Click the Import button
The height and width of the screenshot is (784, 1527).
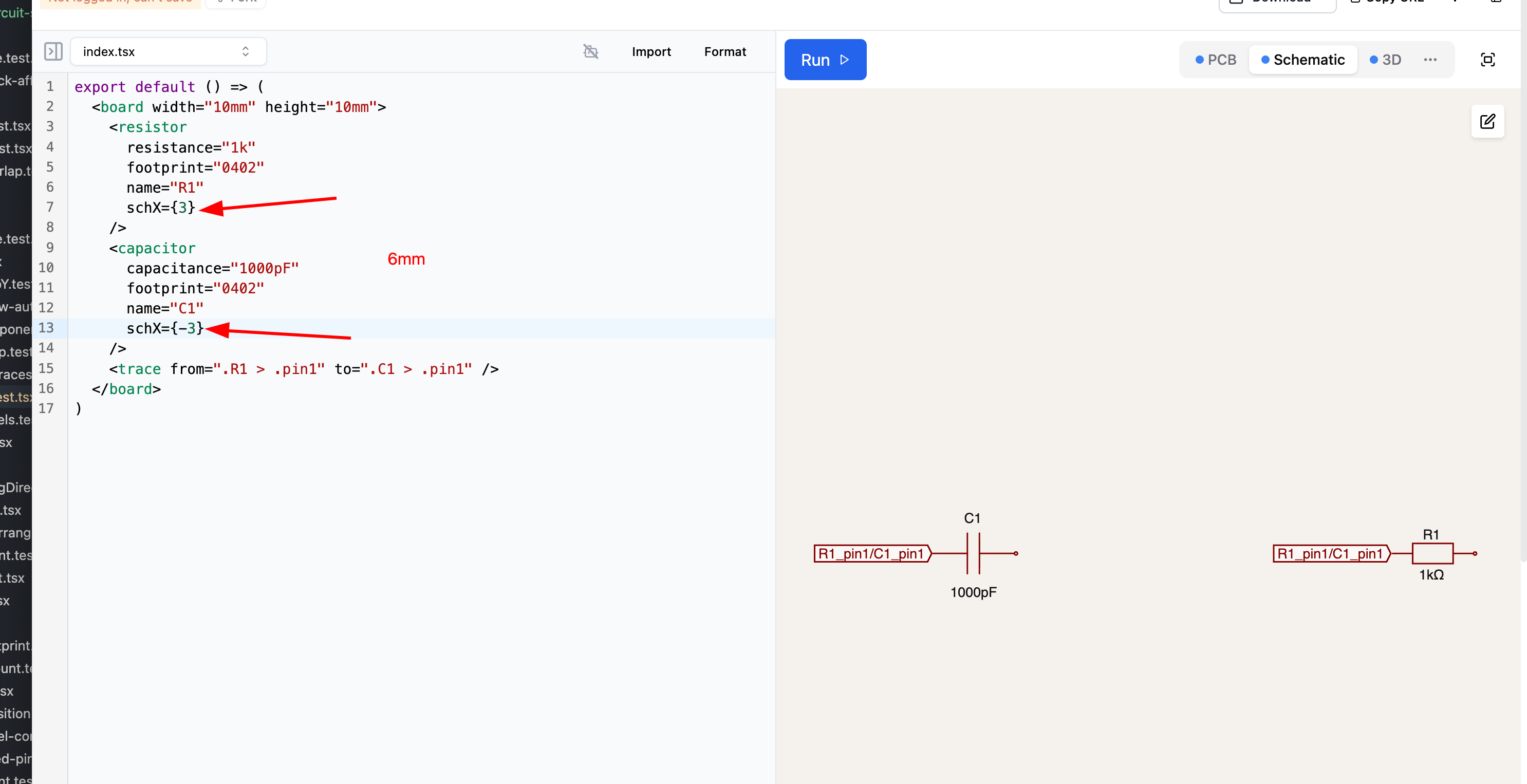651,51
